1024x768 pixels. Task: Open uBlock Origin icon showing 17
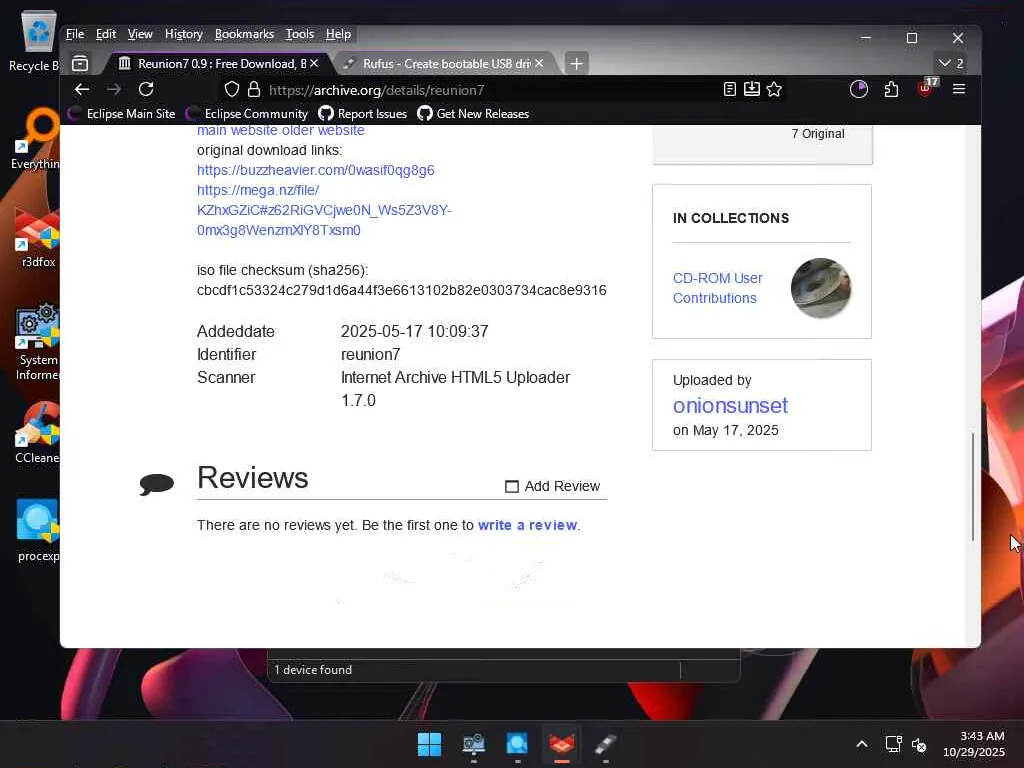pyautogui.click(x=927, y=88)
